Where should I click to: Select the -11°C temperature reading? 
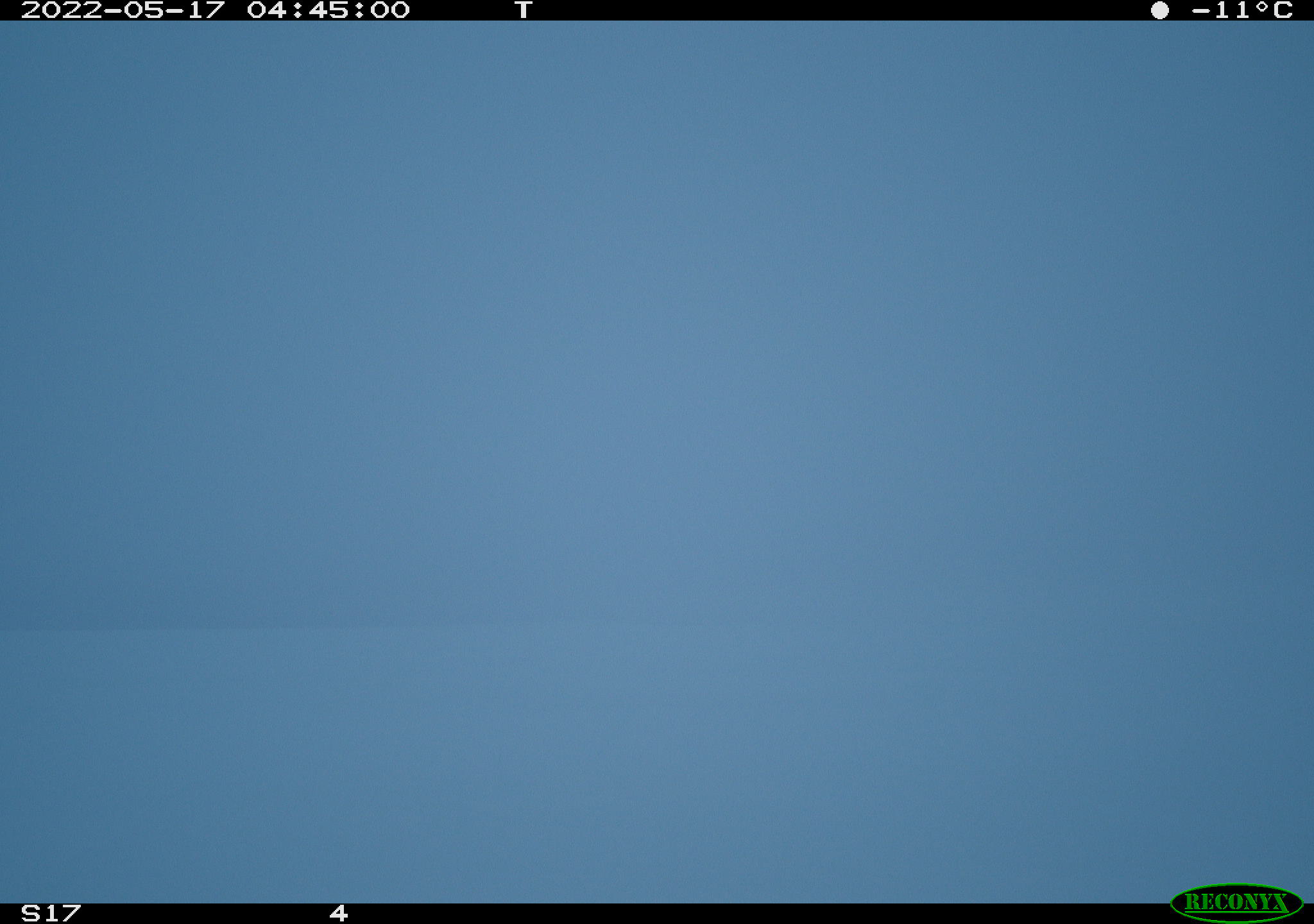click(x=1242, y=10)
